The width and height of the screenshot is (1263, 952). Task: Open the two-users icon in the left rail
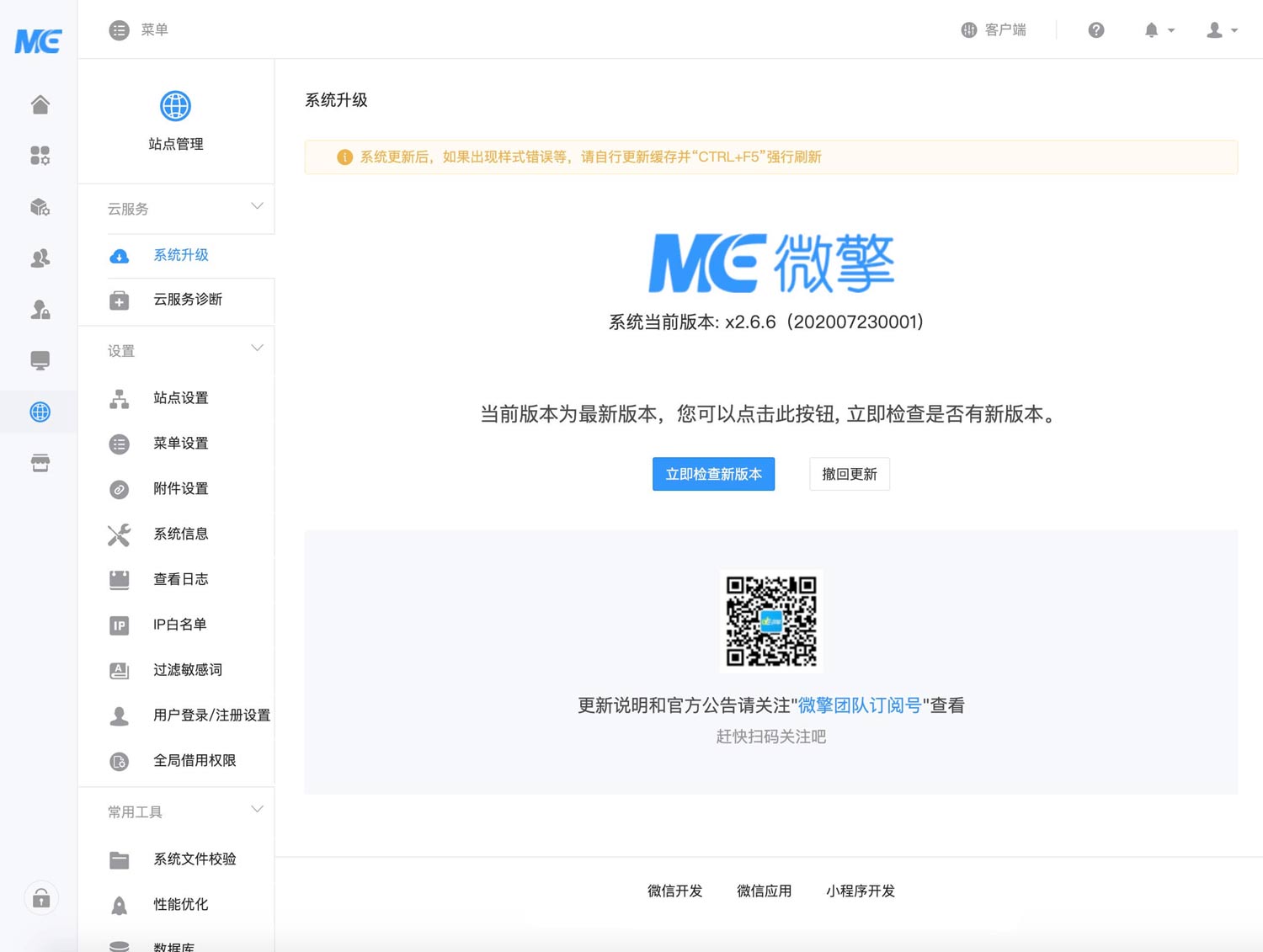40,258
